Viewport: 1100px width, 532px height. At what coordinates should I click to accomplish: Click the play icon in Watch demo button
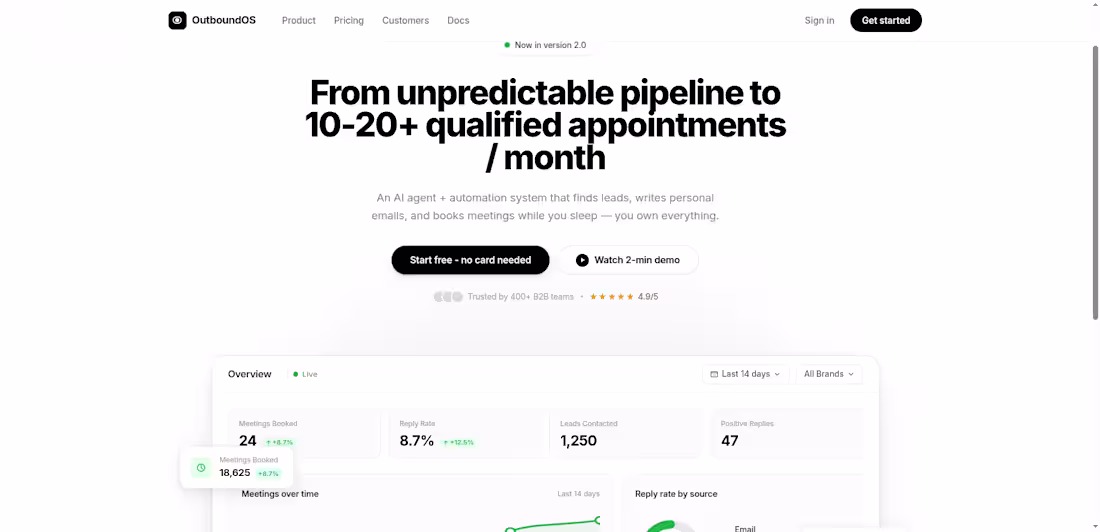coord(582,260)
